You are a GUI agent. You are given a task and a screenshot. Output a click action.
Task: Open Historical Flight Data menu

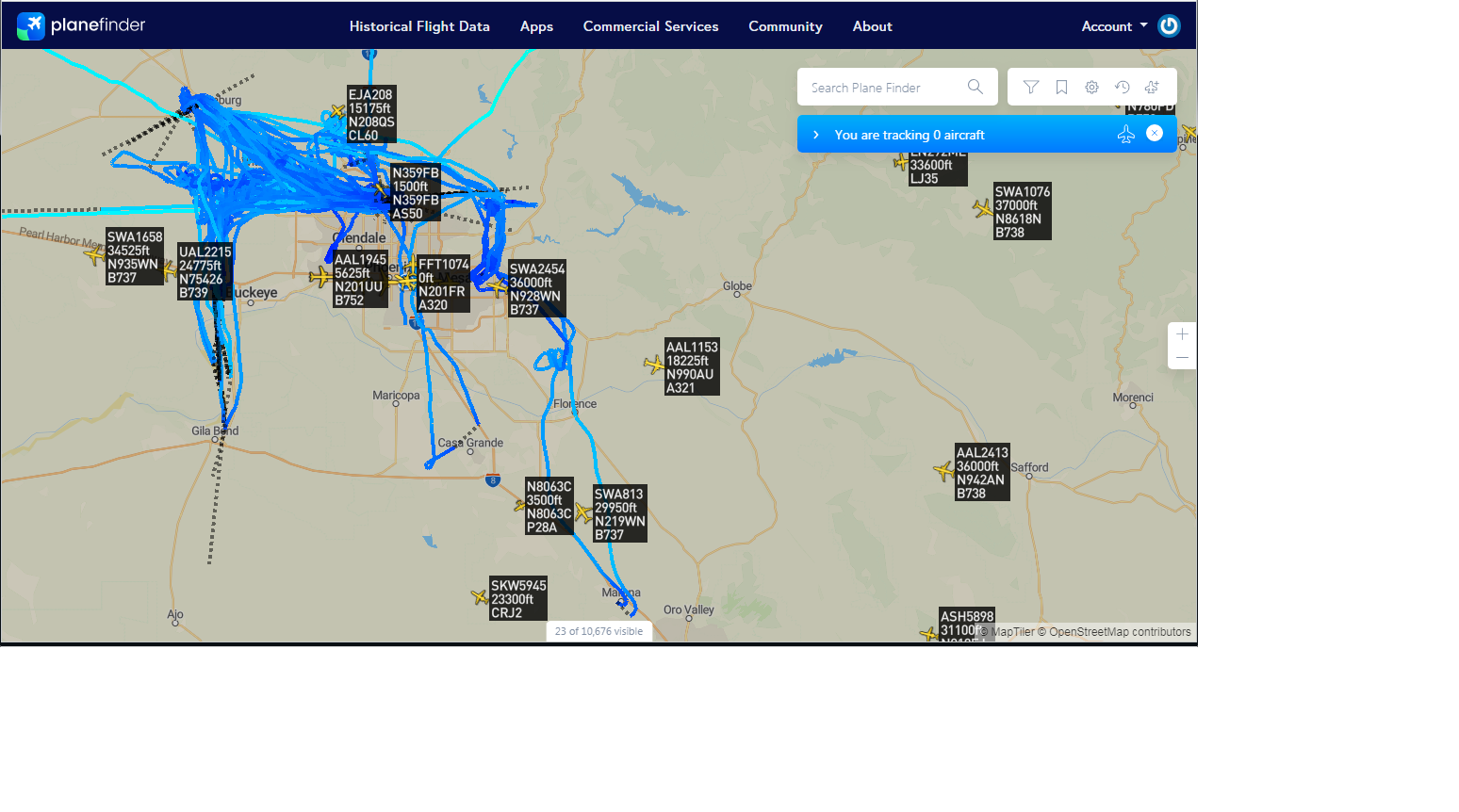[419, 26]
